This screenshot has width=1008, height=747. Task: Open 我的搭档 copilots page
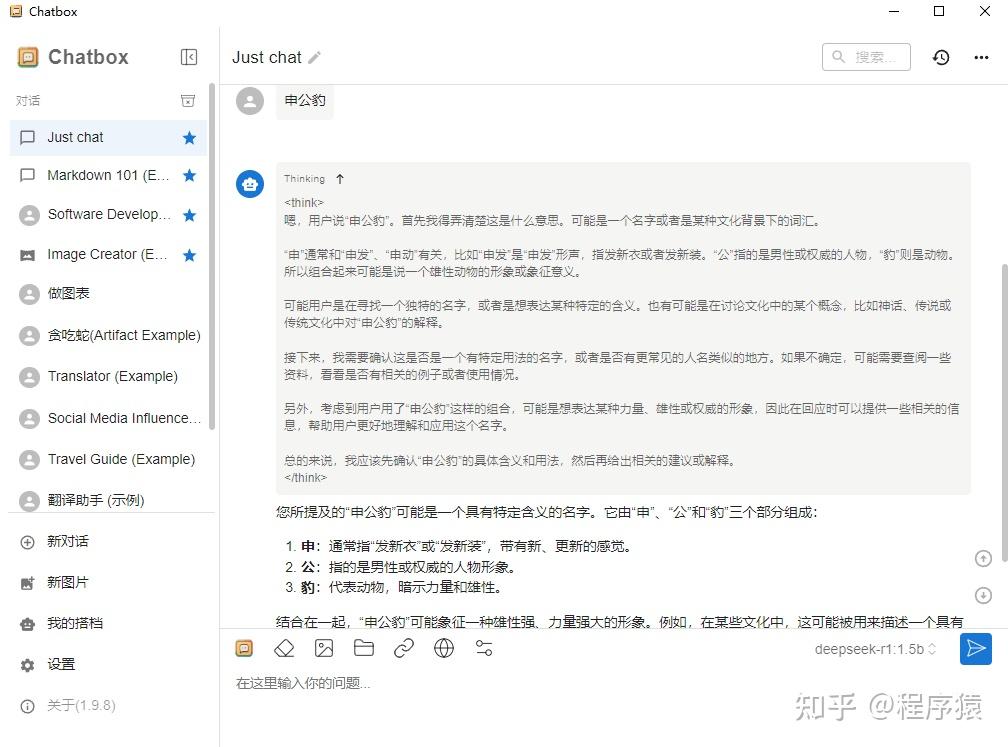(x=108, y=624)
